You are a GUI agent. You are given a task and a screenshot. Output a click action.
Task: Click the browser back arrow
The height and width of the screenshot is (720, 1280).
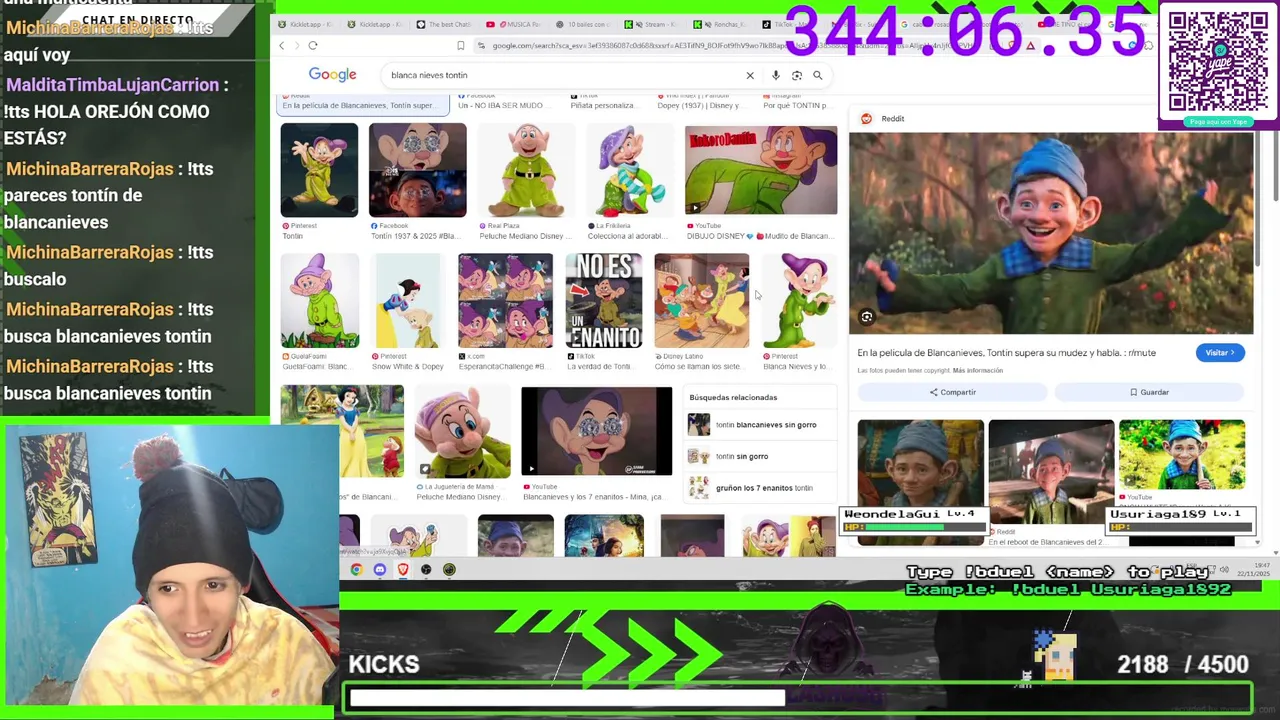coord(282,45)
